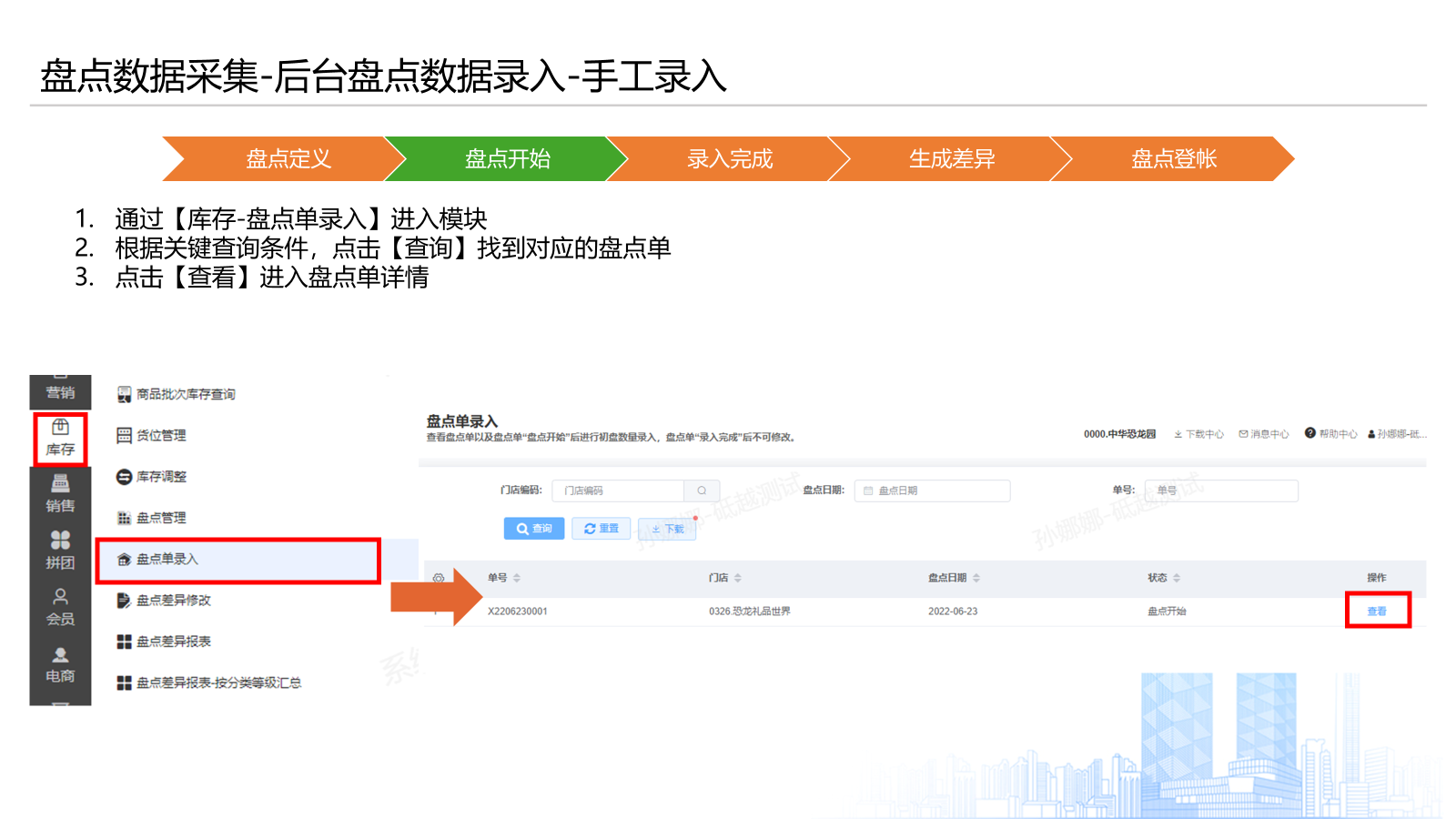This screenshot has height=819, width=1456.
Task: Open the 电商 e-commerce sidebar icon
Action: point(60,664)
